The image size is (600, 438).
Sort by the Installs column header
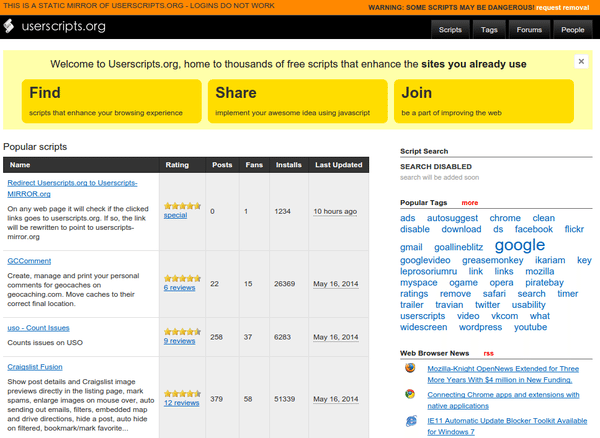click(289, 165)
